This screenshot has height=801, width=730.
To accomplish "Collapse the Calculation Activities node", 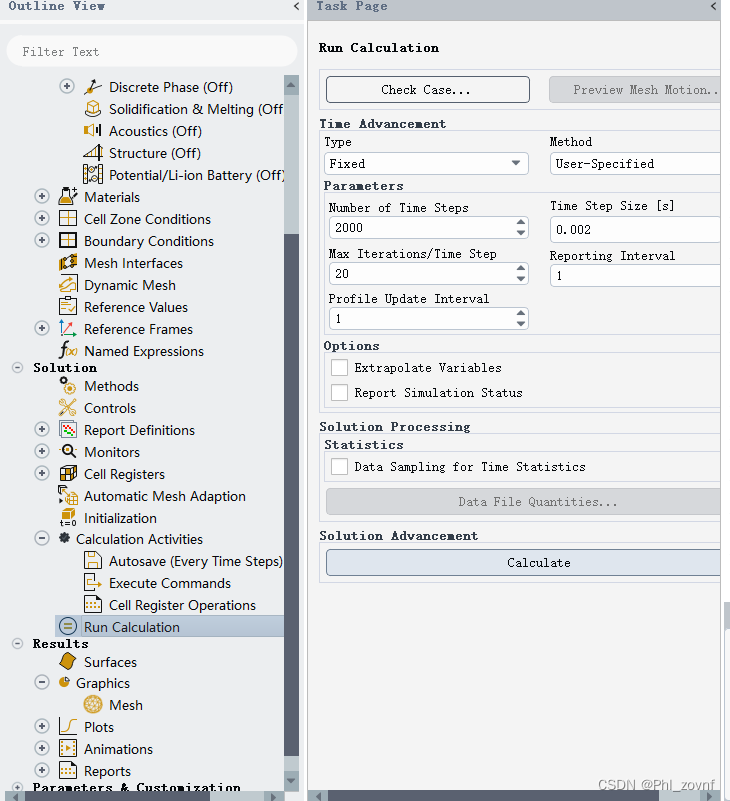I will point(42,539).
